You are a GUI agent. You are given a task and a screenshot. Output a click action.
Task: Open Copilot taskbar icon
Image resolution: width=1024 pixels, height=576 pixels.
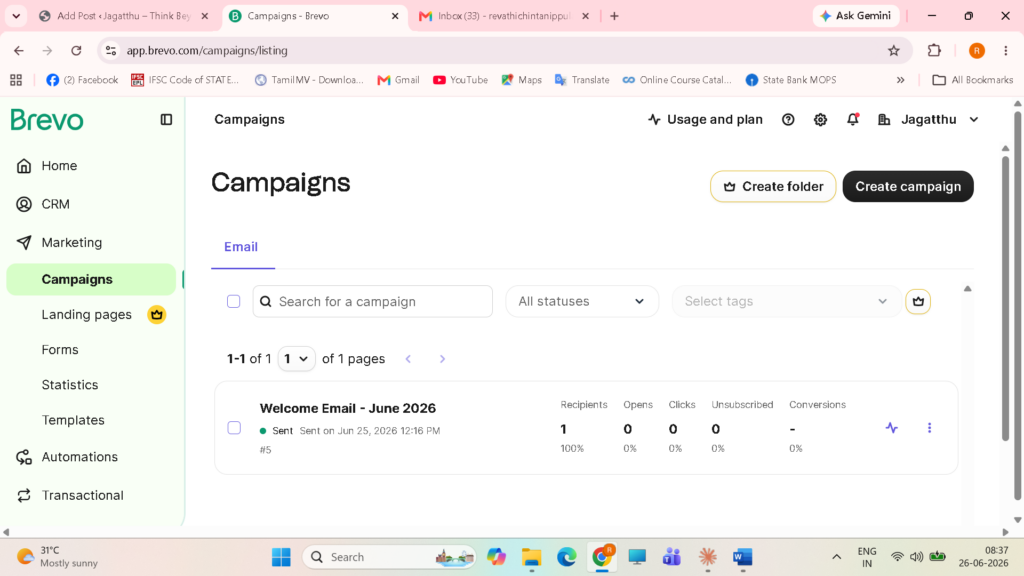(x=496, y=557)
